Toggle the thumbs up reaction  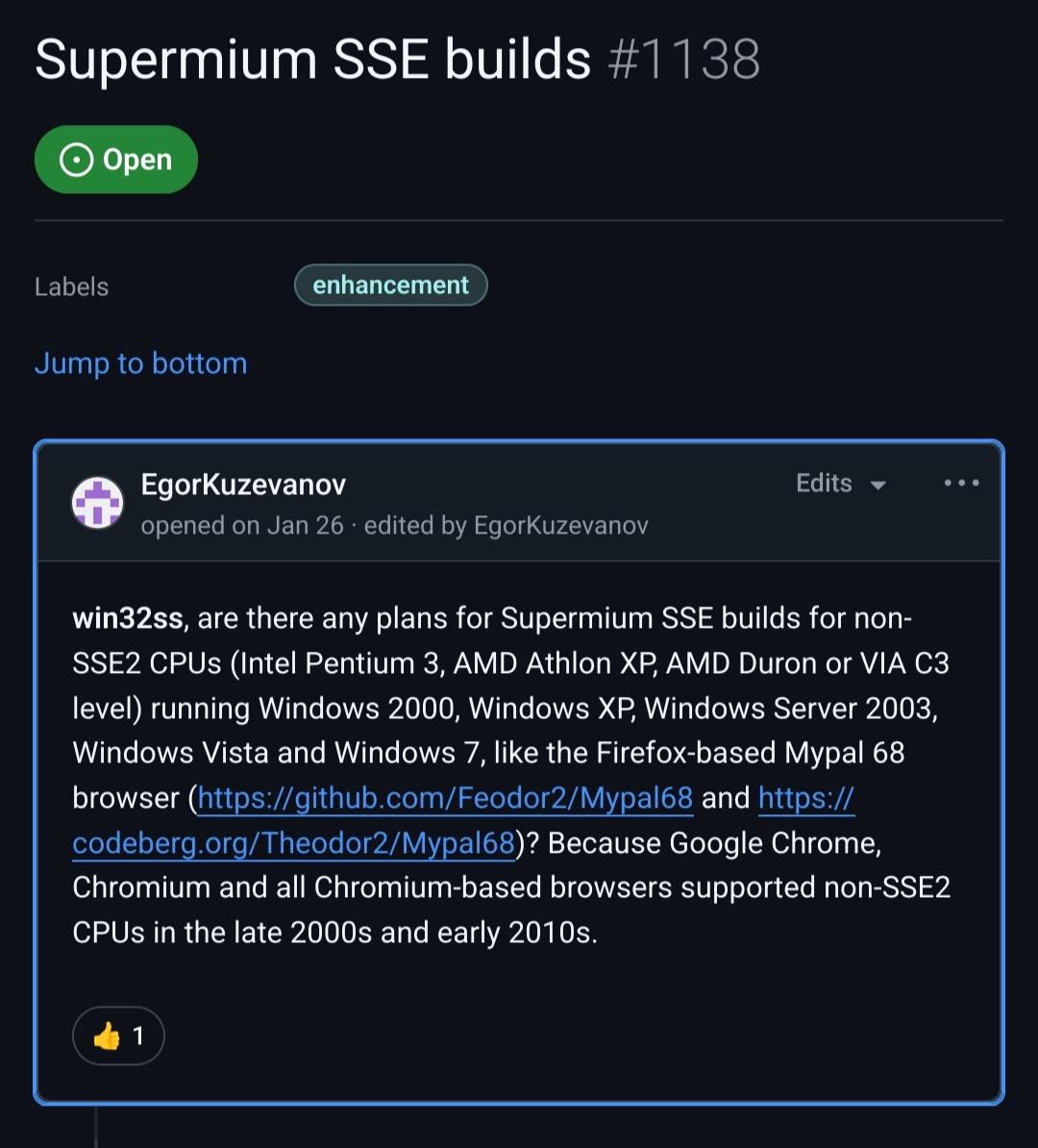click(118, 1036)
